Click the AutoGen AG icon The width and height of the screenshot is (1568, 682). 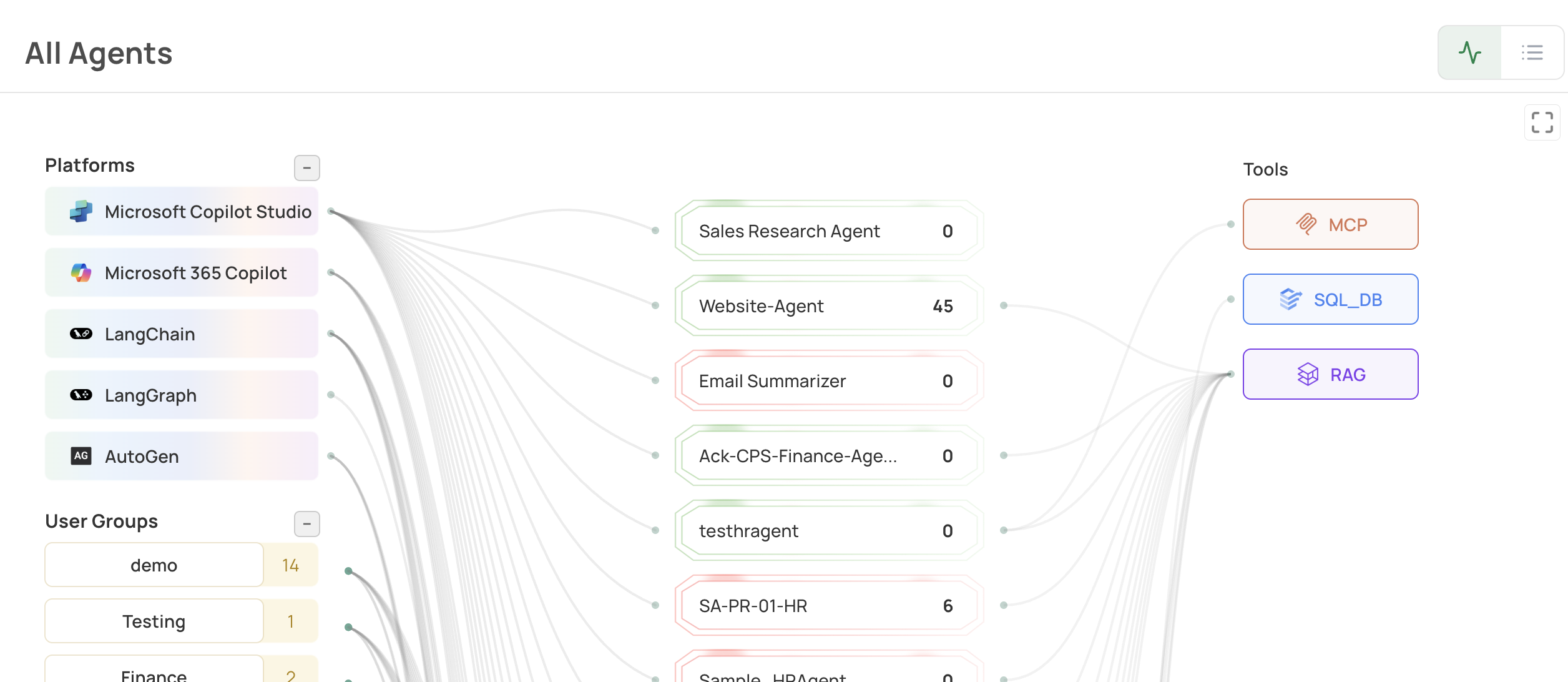(81, 456)
